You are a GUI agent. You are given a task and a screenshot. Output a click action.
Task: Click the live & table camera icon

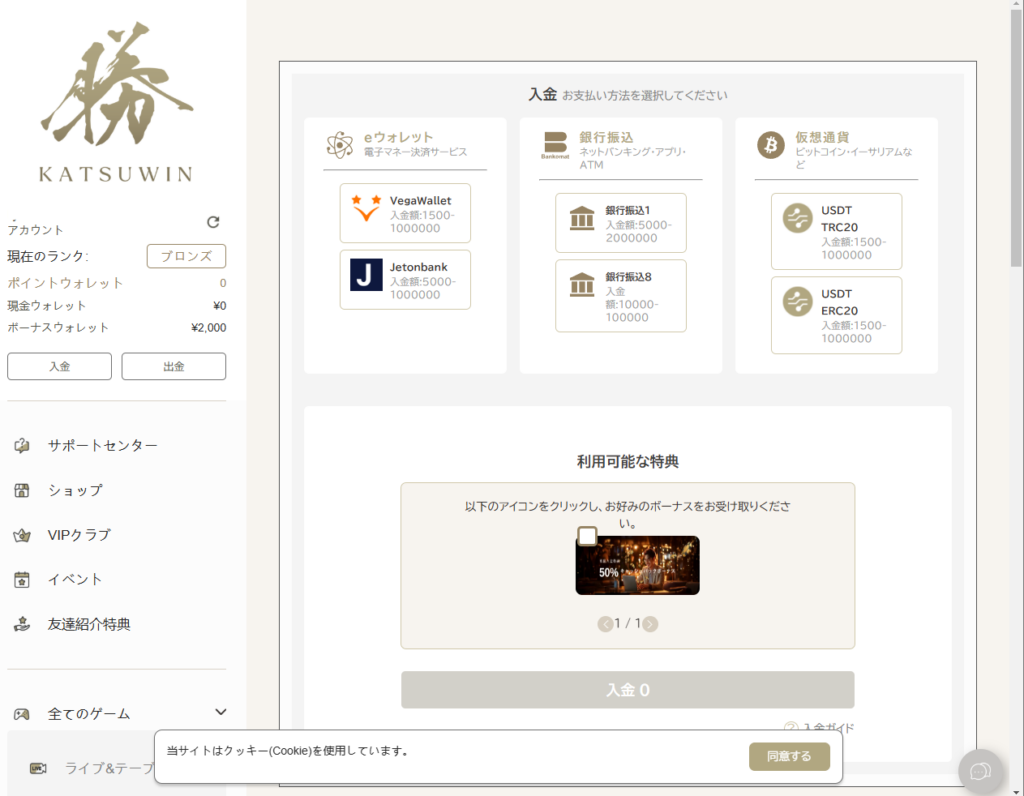pyautogui.click(x=39, y=769)
